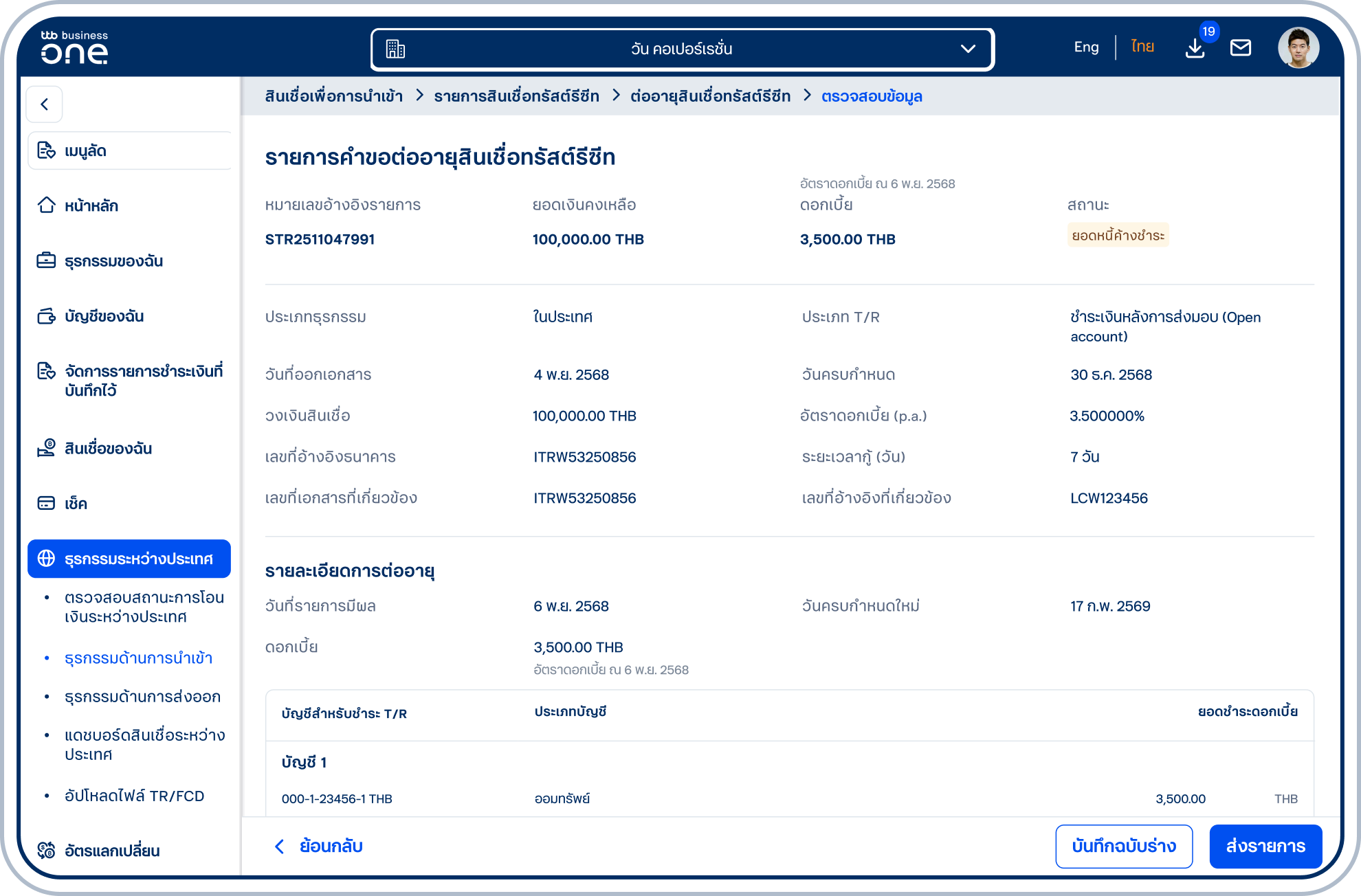Expand the วัน คอเปอร์เรชั่น company dropdown
This screenshot has height=896, width=1361.
[x=682, y=49]
